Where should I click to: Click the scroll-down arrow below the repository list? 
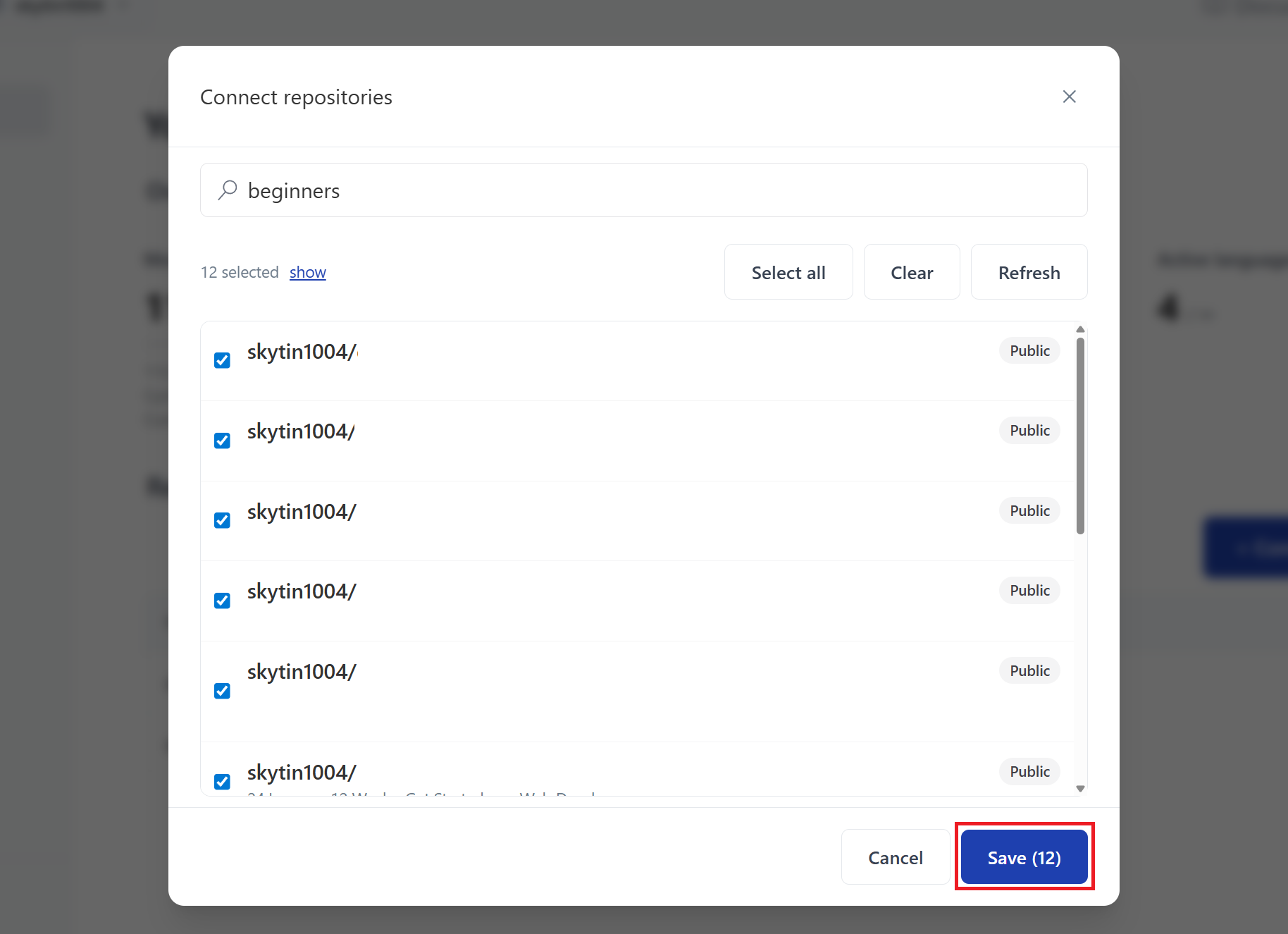pyautogui.click(x=1079, y=788)
